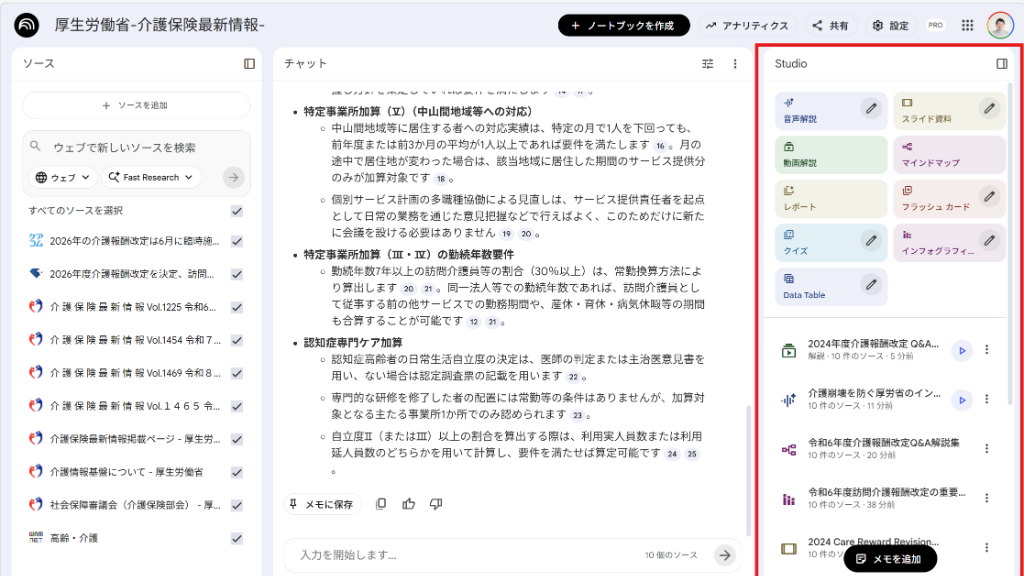This screenshot has height=576, width=1024.
Task: Uncheck source 介護保険最新情報 Vol.1225
Action: [x=237, y=307]
